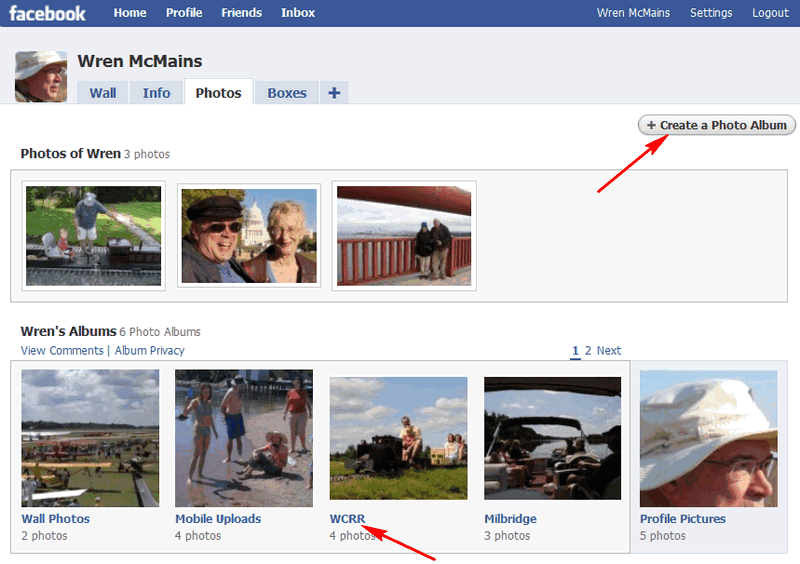Open Friends in top navigation

(x=241, y=13)
